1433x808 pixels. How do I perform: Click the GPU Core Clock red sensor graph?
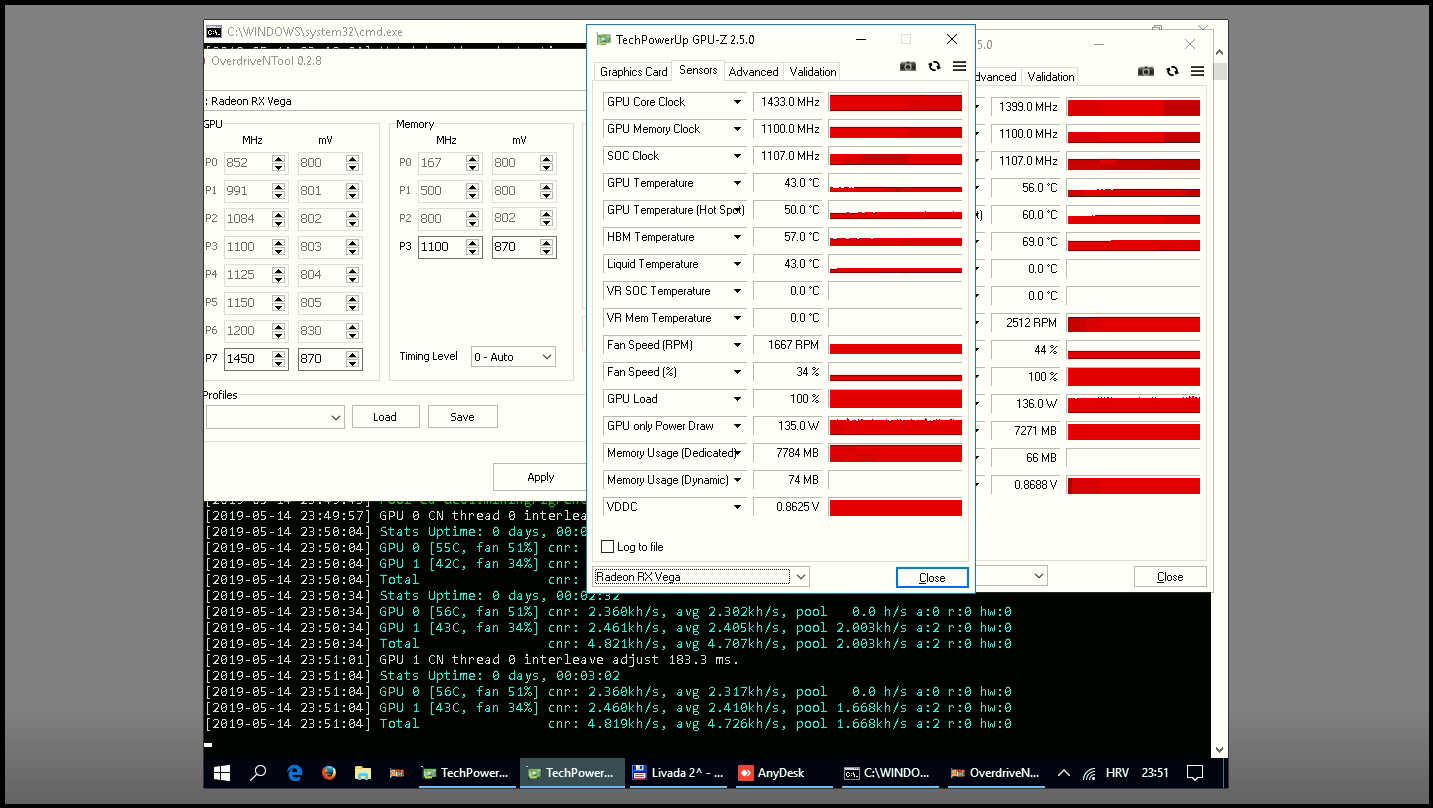coord(896,102)
